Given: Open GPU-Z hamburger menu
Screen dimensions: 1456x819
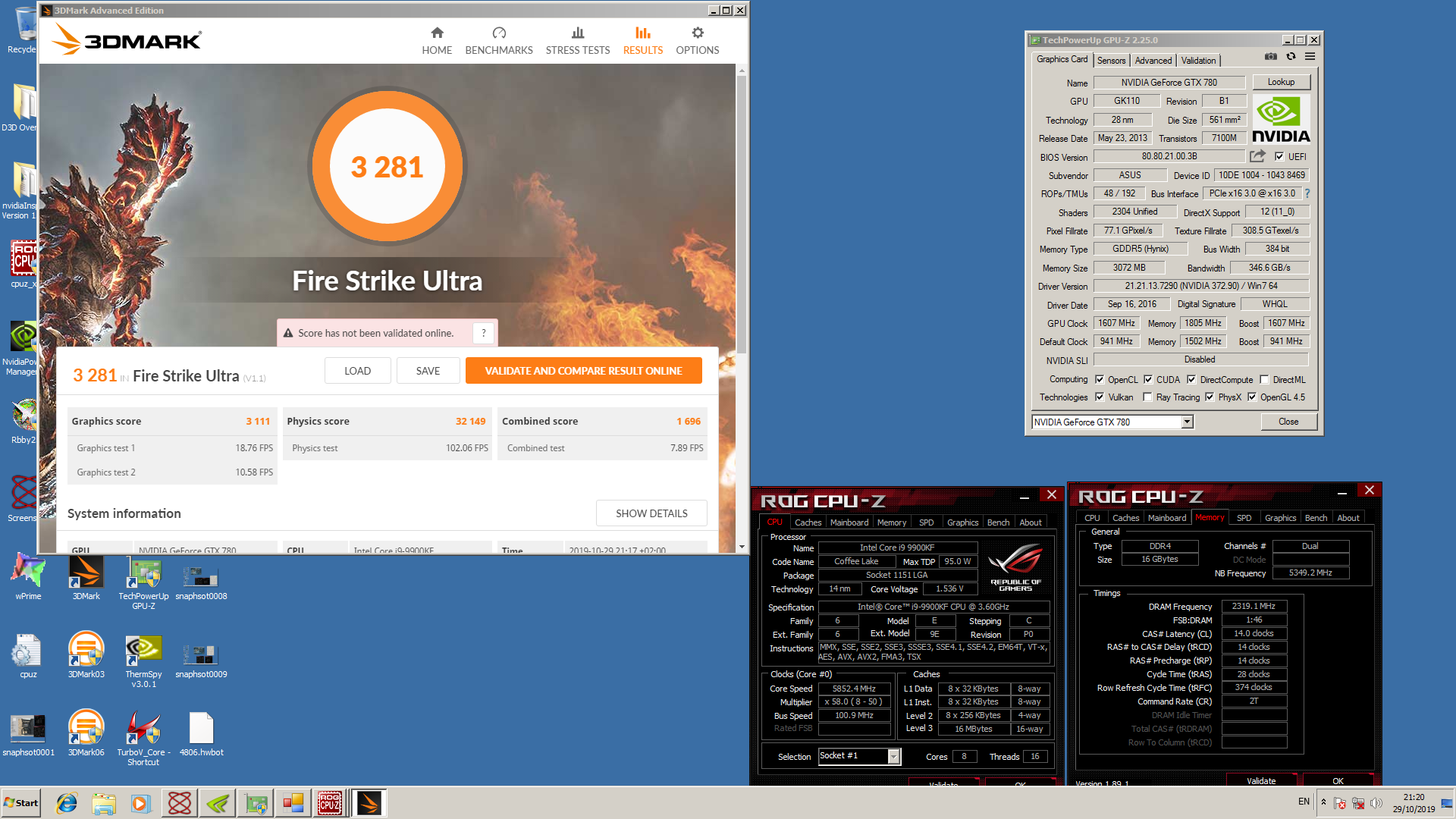Looking at the screenshot, I should point(1310,57).
